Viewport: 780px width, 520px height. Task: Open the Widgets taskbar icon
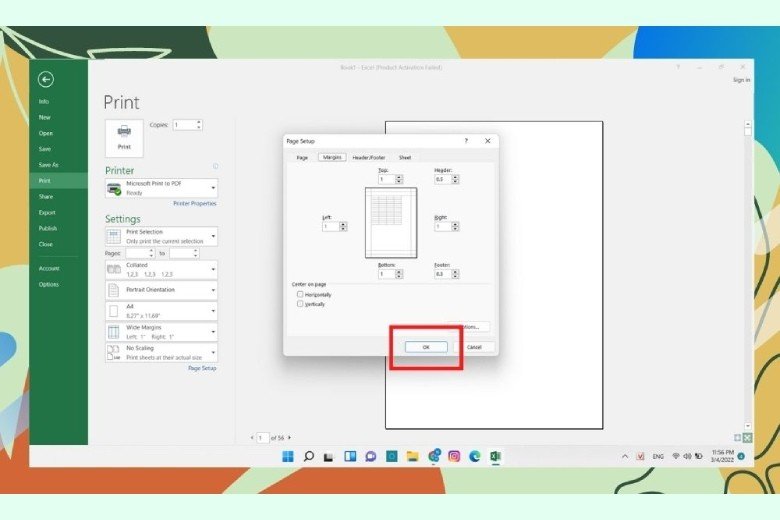[350, 456]
